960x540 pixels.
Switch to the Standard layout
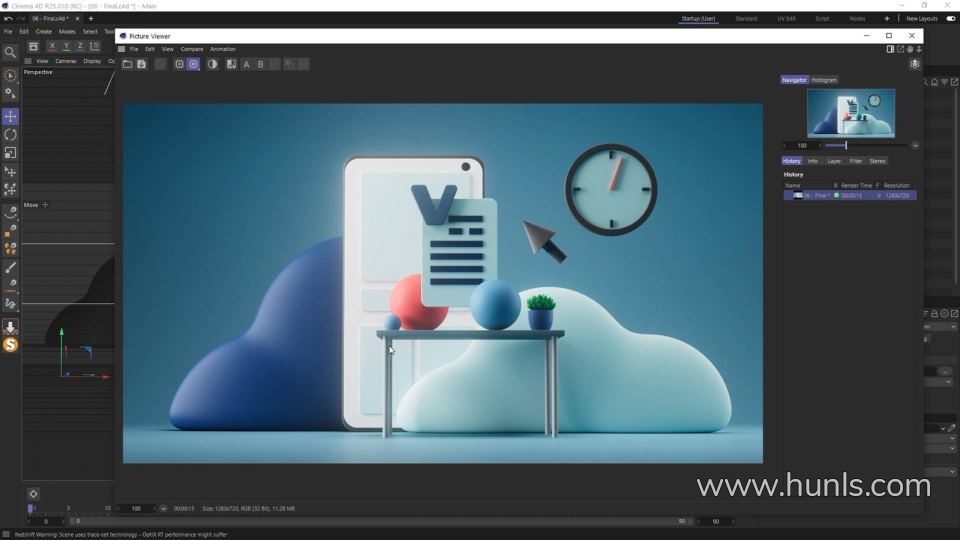tap(746, 19)
